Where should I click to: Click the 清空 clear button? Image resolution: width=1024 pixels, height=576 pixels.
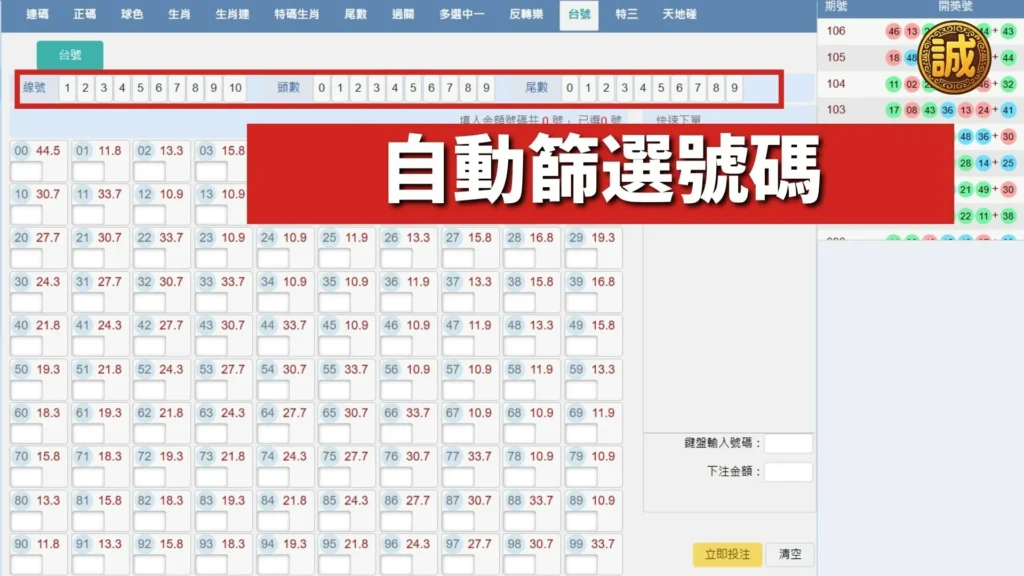[790, 554]
